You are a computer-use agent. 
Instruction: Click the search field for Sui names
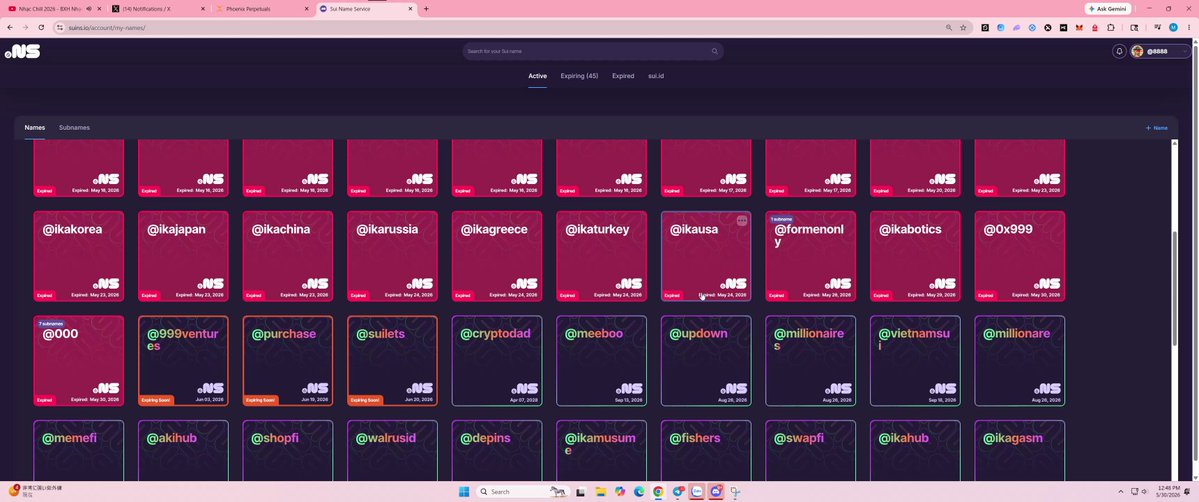click(x=593, y=51)
